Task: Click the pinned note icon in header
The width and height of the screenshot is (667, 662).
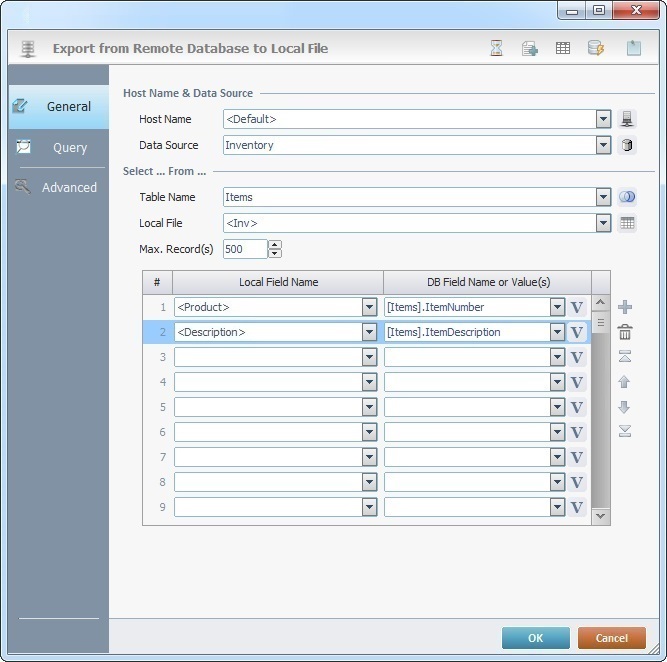Action: tap(634, 48)
